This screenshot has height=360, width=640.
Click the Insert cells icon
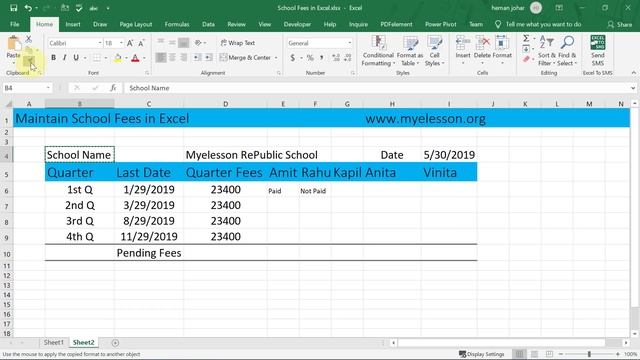click(463, 42)
